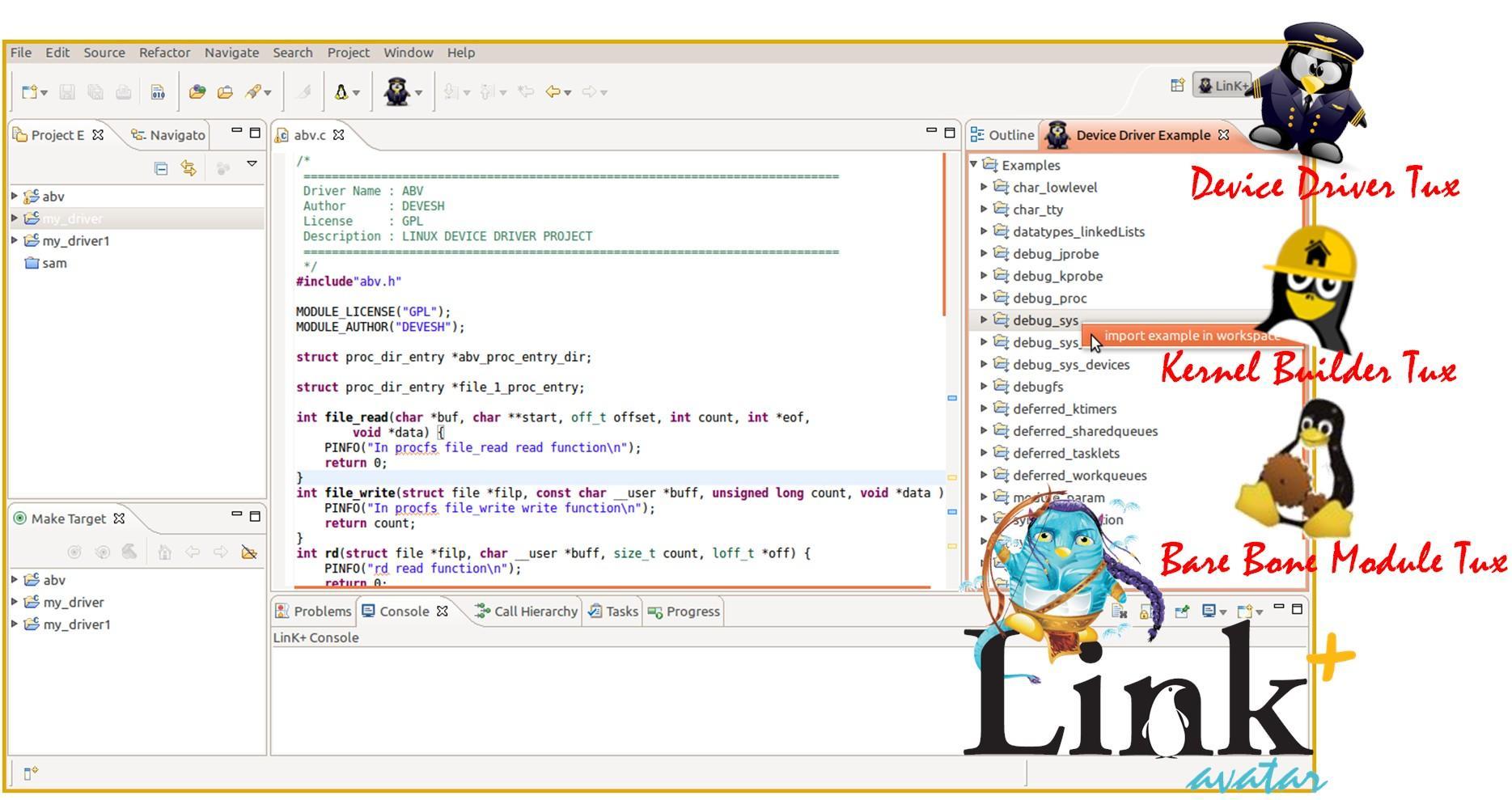
Task: Click the New wizard icon in the toolbar
Action: [x=29, y=92]
